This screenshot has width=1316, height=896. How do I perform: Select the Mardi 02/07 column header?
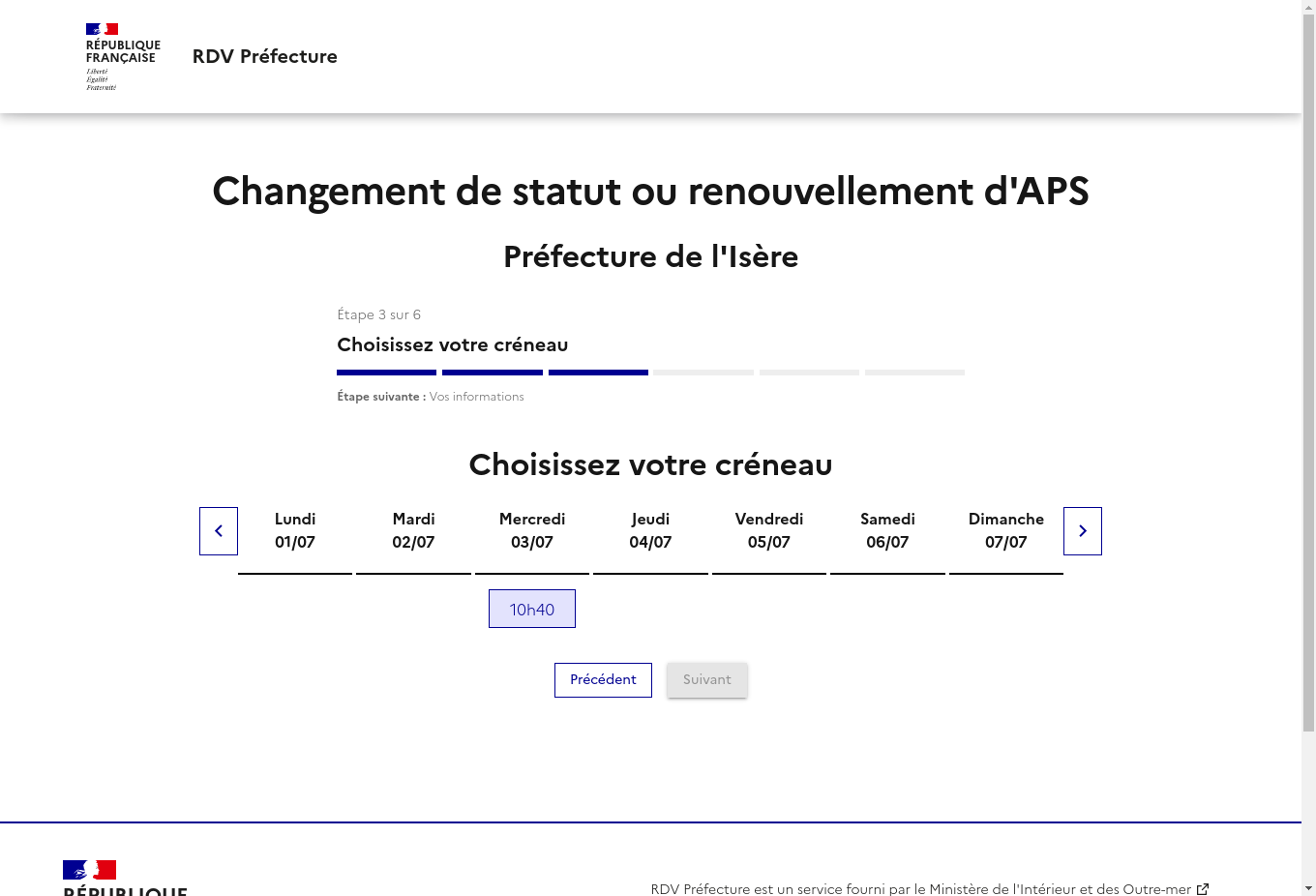[x=413, y=531]
